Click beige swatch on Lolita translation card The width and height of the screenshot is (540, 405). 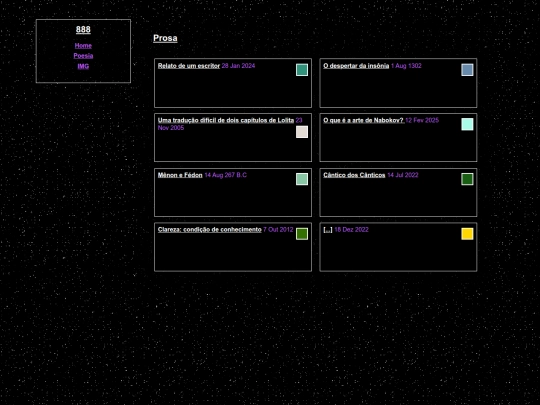coord(302,132)
